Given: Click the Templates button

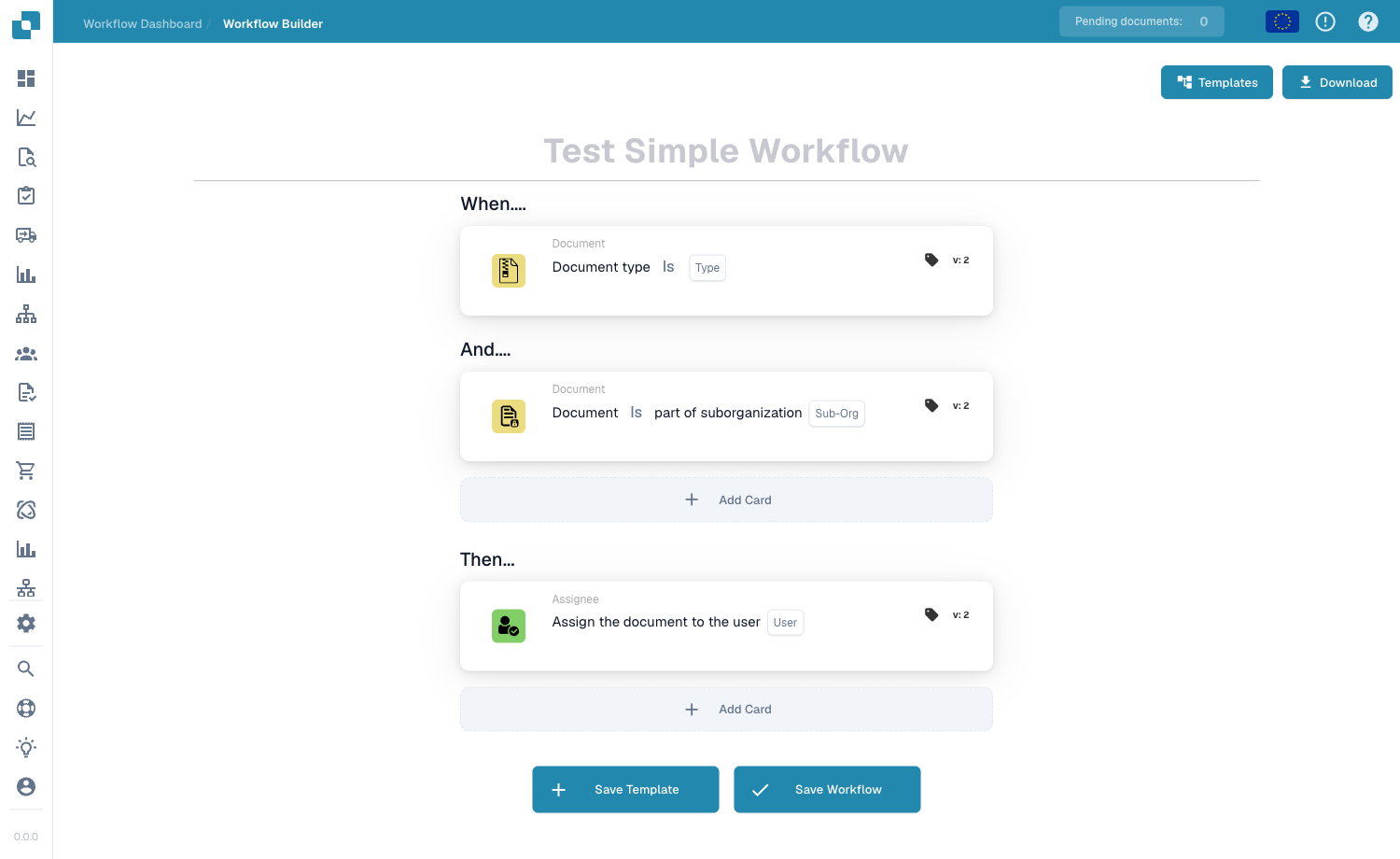Looking at the screenshot, I should tap(1217, 82).
